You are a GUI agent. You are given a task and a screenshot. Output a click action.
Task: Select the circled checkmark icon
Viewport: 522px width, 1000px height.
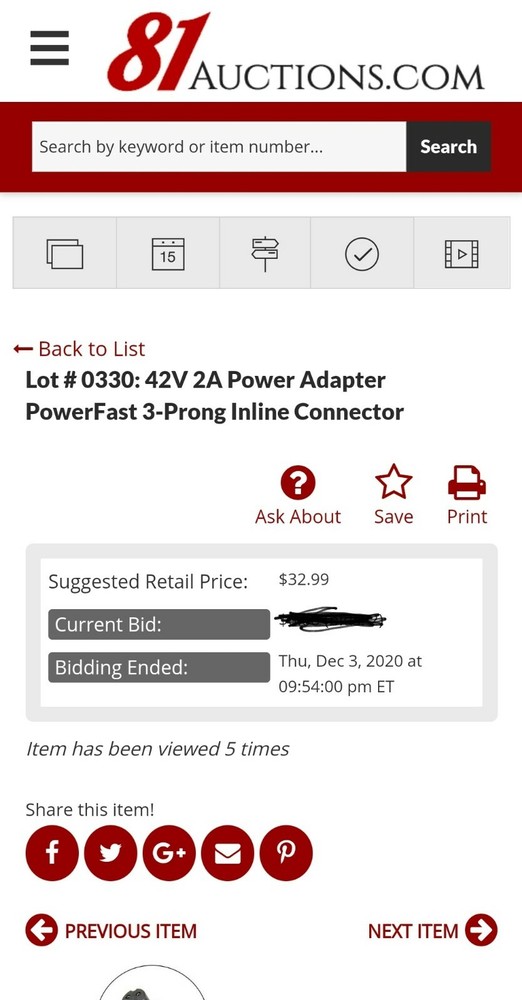(x=362, y=253)
